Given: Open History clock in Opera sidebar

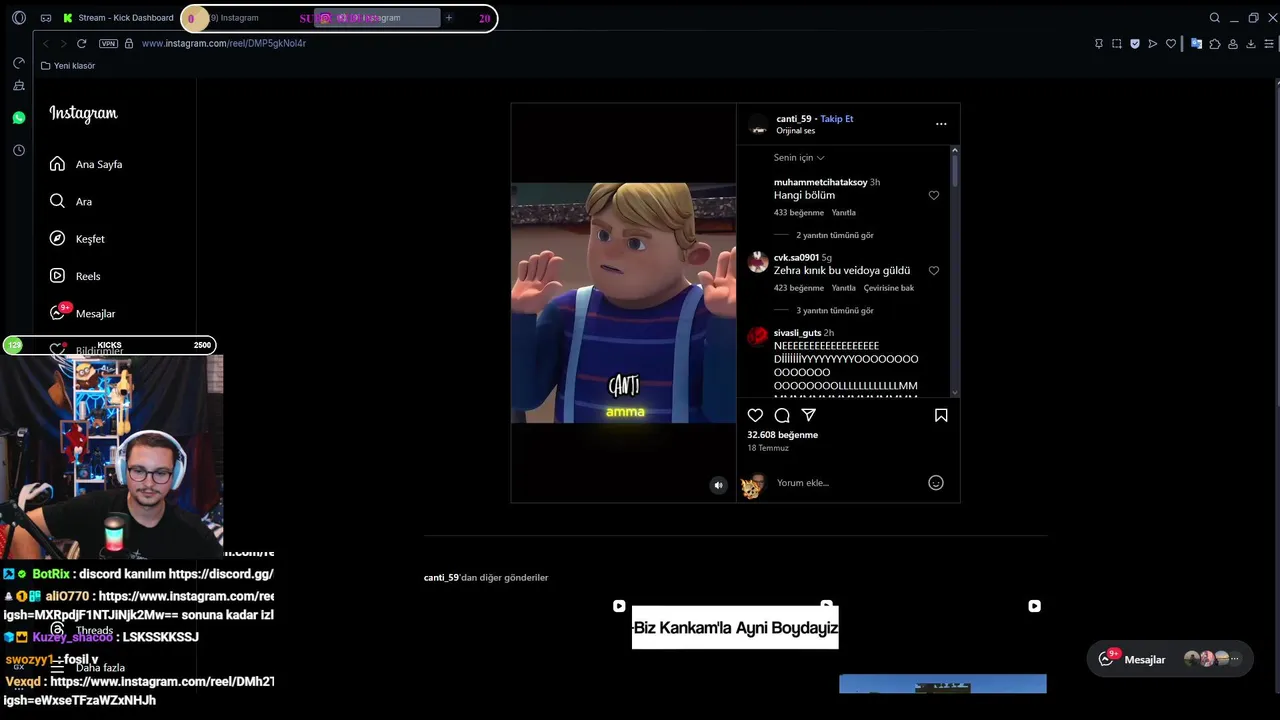Looking at the screenshot, I should click(19, 150).
